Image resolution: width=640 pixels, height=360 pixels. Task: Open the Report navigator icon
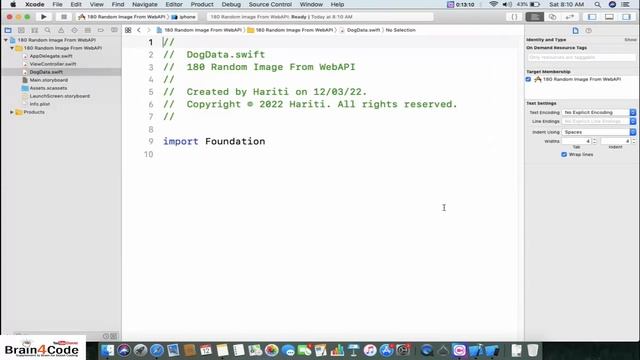(x=114, y=30)
